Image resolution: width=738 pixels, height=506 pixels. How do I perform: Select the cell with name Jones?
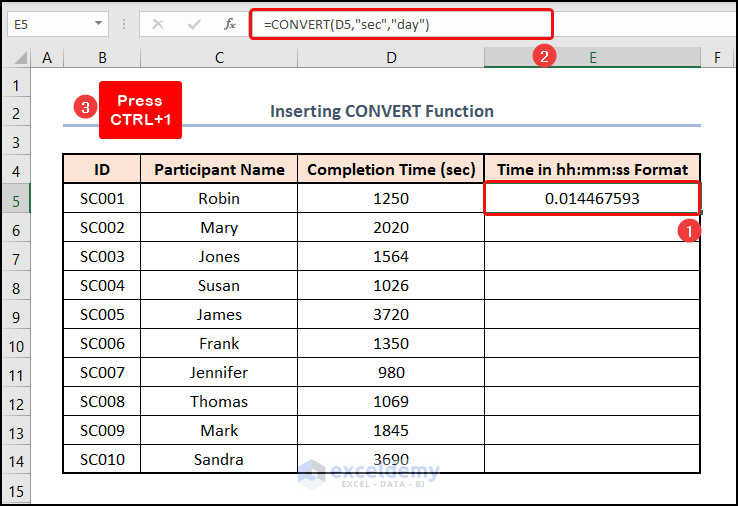(x=219, y=257)
